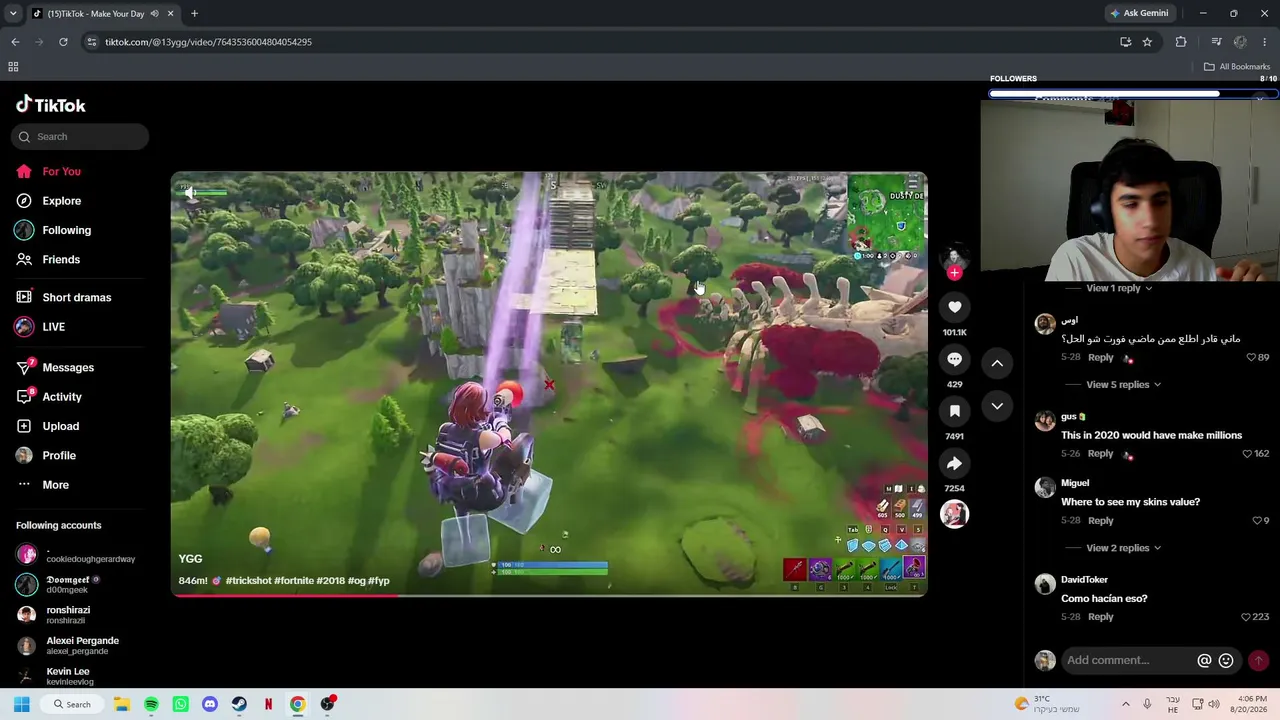Viewport: 1280px width, 720px height.
Task: Reply to gus's comment
Action: pyautogui.click(x=1101, y=454)
